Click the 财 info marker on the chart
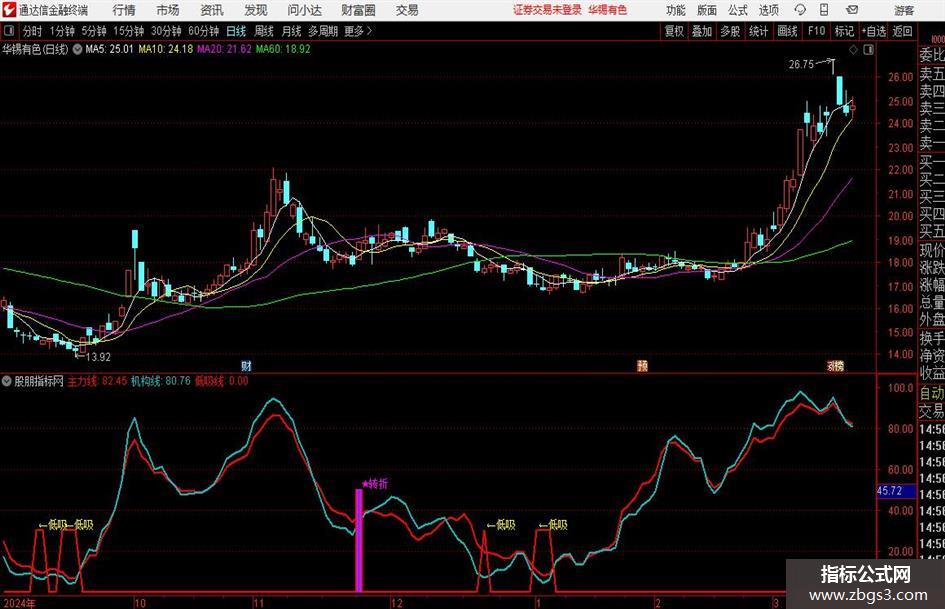 click(246, 365)
